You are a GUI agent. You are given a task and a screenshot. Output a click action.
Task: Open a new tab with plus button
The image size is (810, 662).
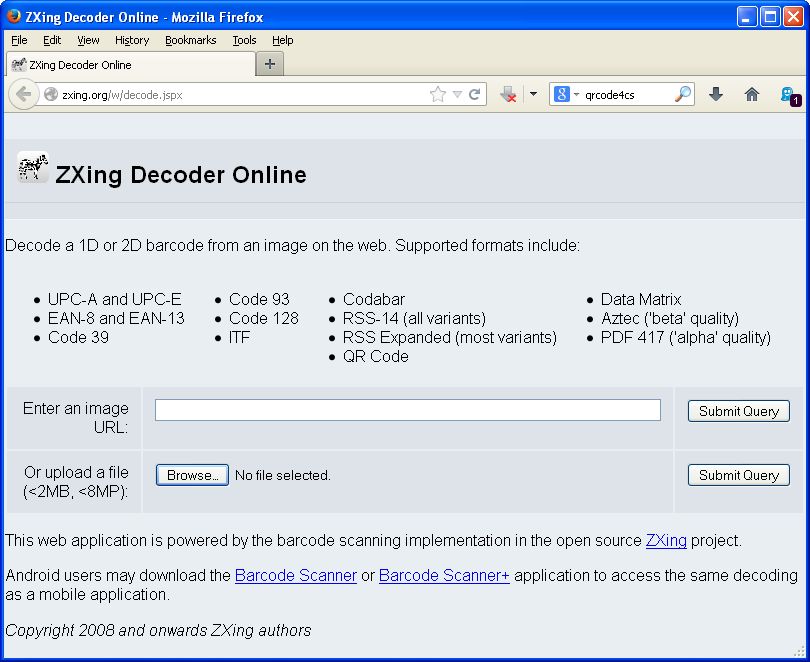tap(270, 64)
